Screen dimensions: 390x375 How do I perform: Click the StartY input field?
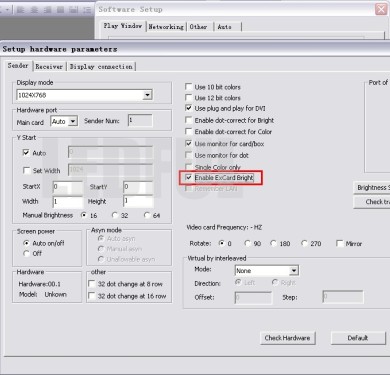pyautogui.click(x=138, y=187)
